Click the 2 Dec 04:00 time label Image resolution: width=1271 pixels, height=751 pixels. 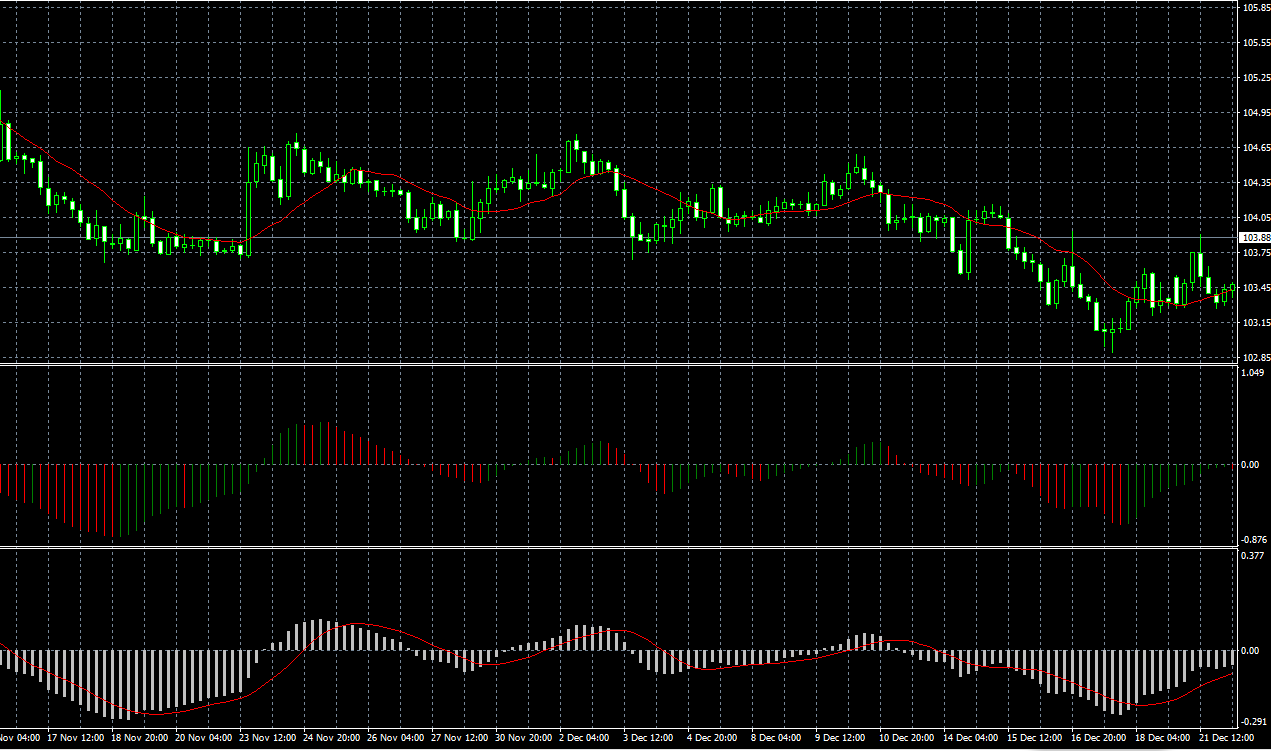tap(586, 739)
